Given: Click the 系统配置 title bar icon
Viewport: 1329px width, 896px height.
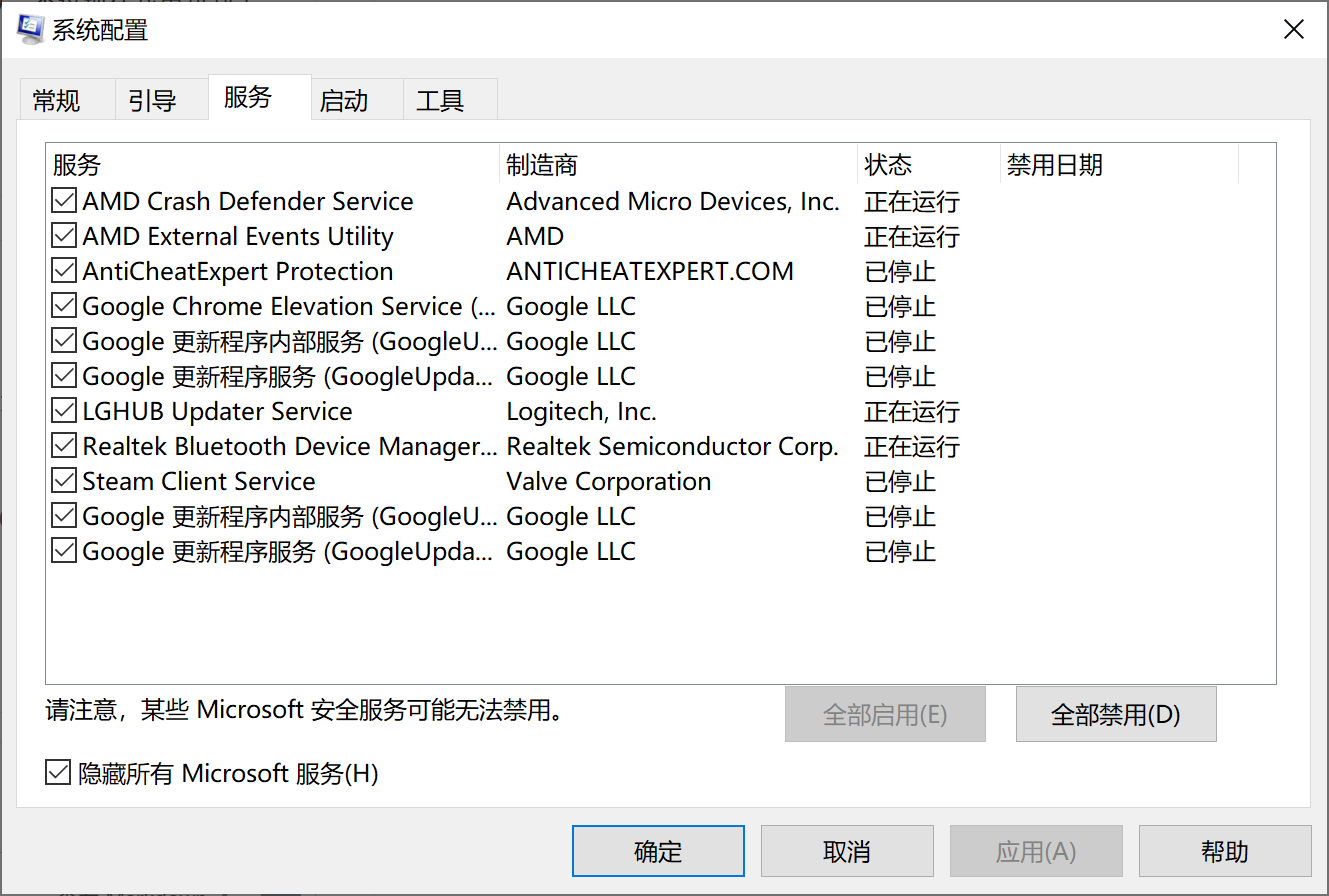Looking at the screenshot, I should [x=30, y=29].
